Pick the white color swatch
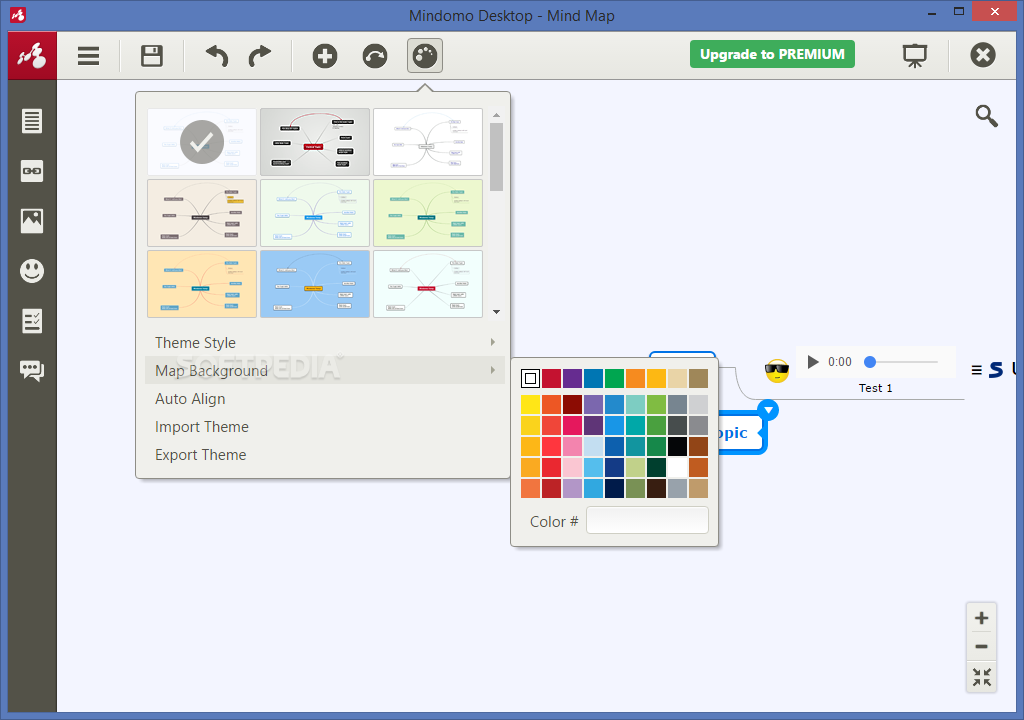 point(677,467)
